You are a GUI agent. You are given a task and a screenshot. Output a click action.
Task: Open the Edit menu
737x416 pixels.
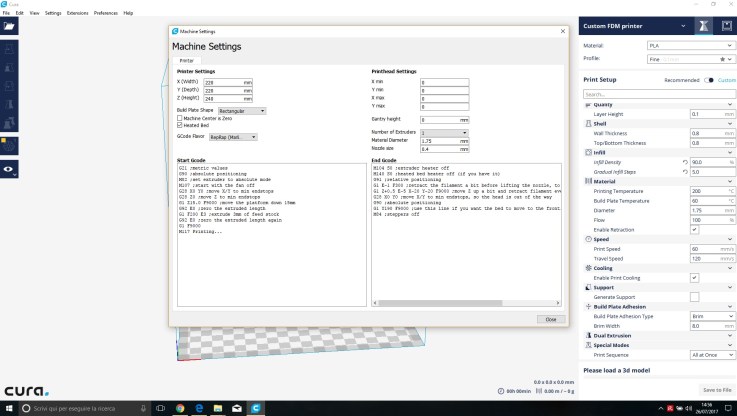(19, 13)
